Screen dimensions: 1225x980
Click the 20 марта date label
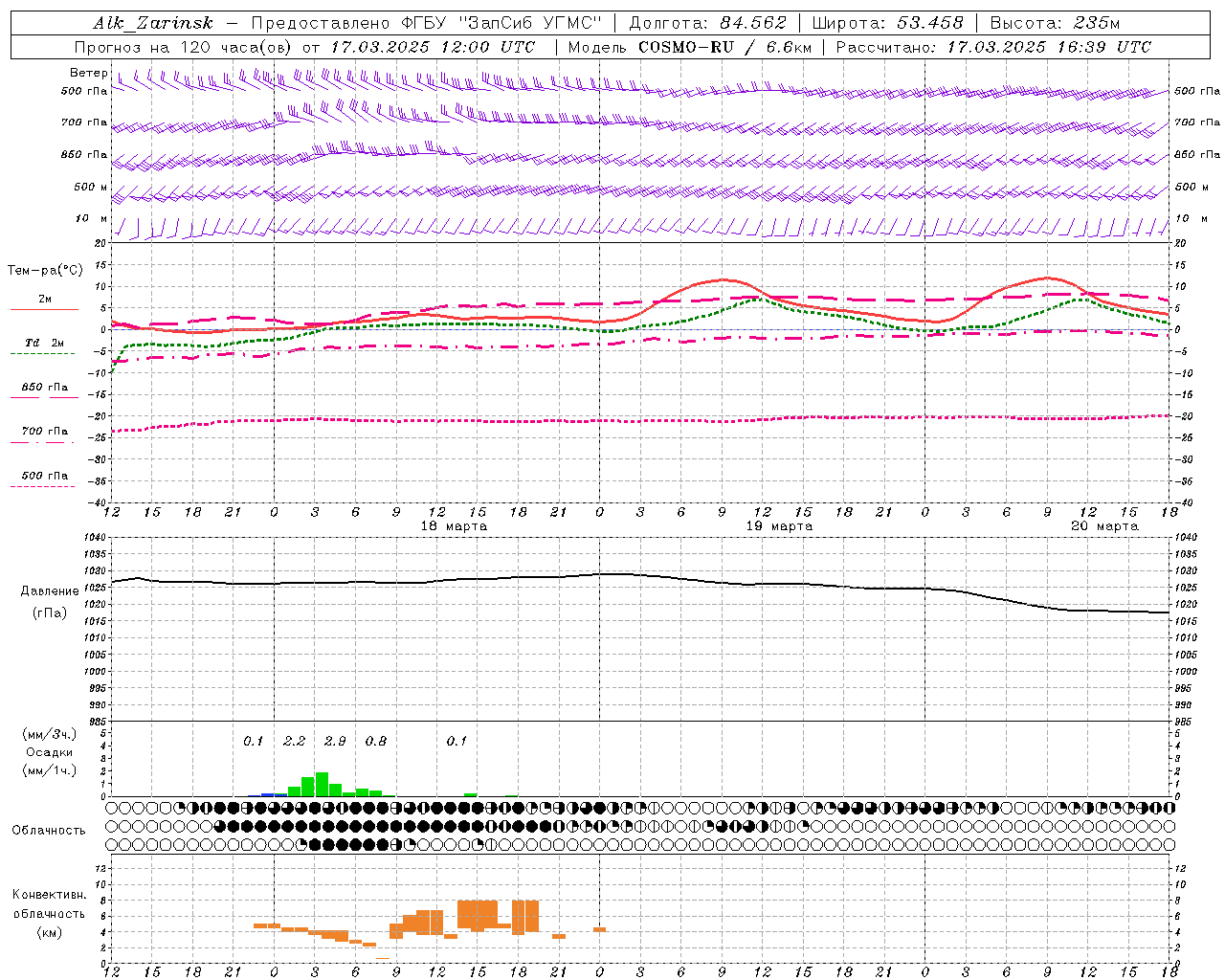1104,526
